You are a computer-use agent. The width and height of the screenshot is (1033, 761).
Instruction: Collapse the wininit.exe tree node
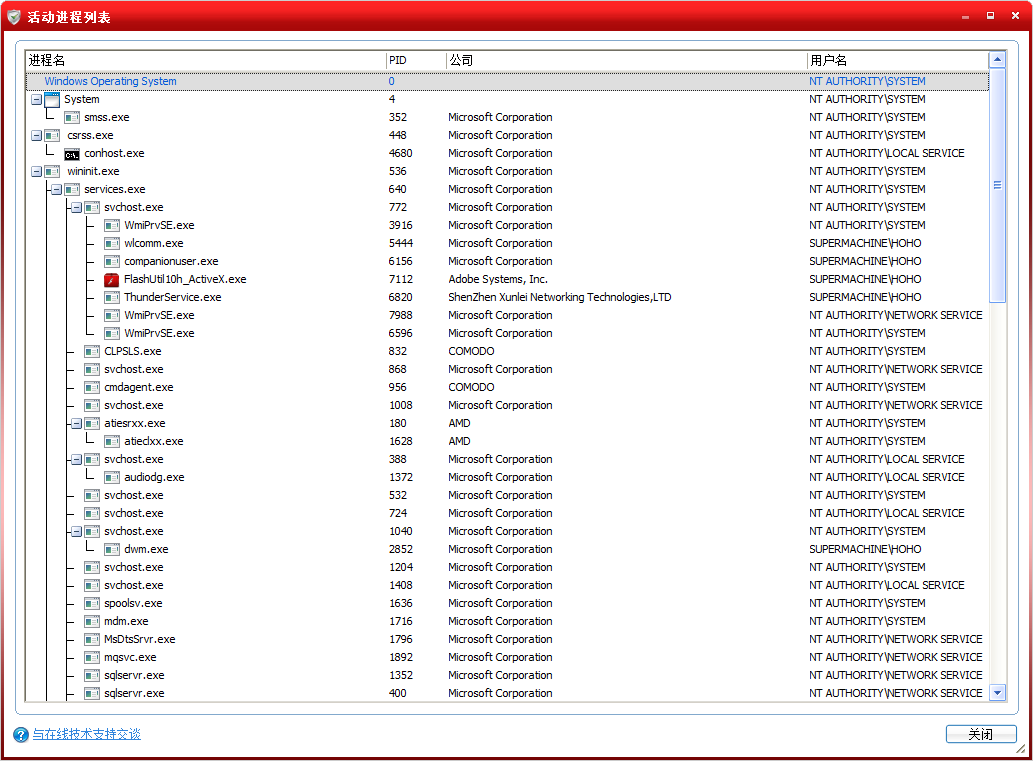click(36, 171)
